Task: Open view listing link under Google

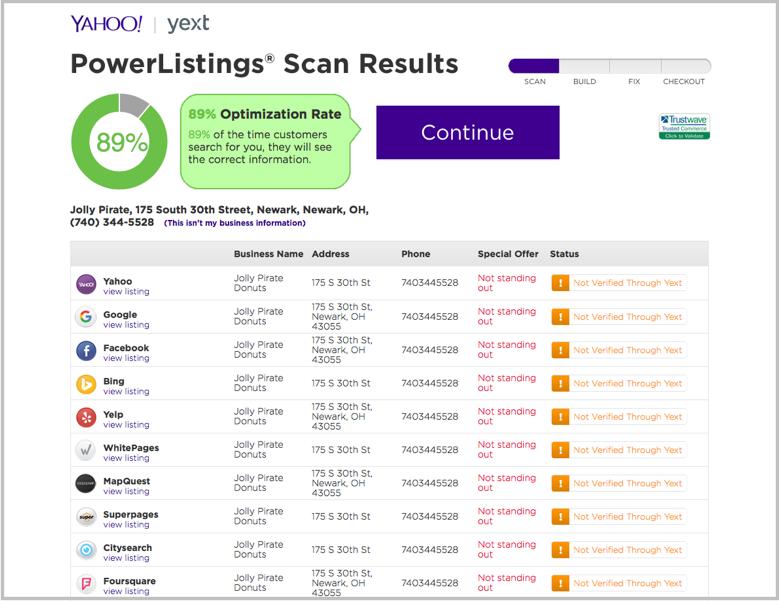Action: tap(126, 325)
